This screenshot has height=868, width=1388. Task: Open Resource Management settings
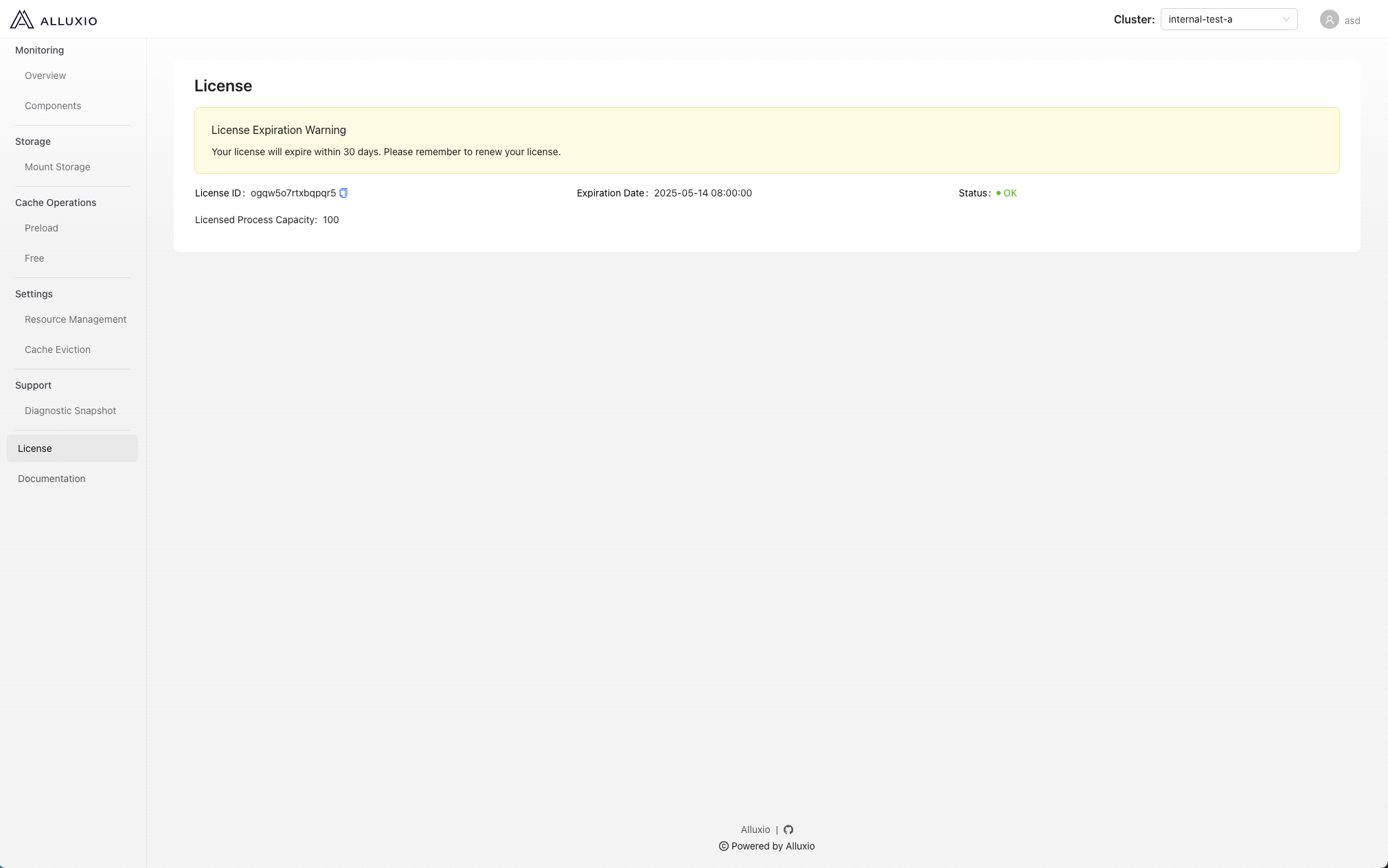76,319
